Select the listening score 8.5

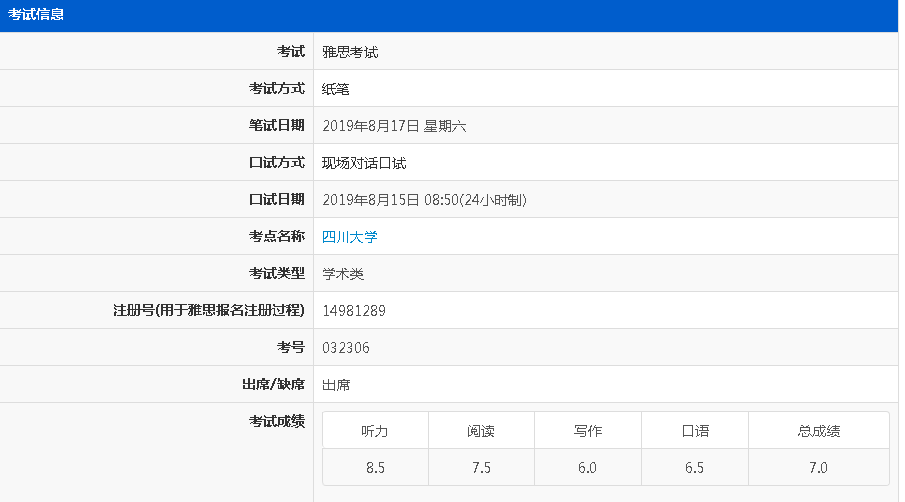(375, 467)
